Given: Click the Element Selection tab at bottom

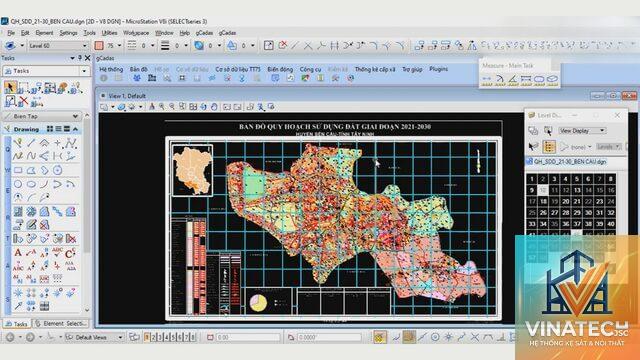Looking at the screenshot, I should [x=61, y=324].
